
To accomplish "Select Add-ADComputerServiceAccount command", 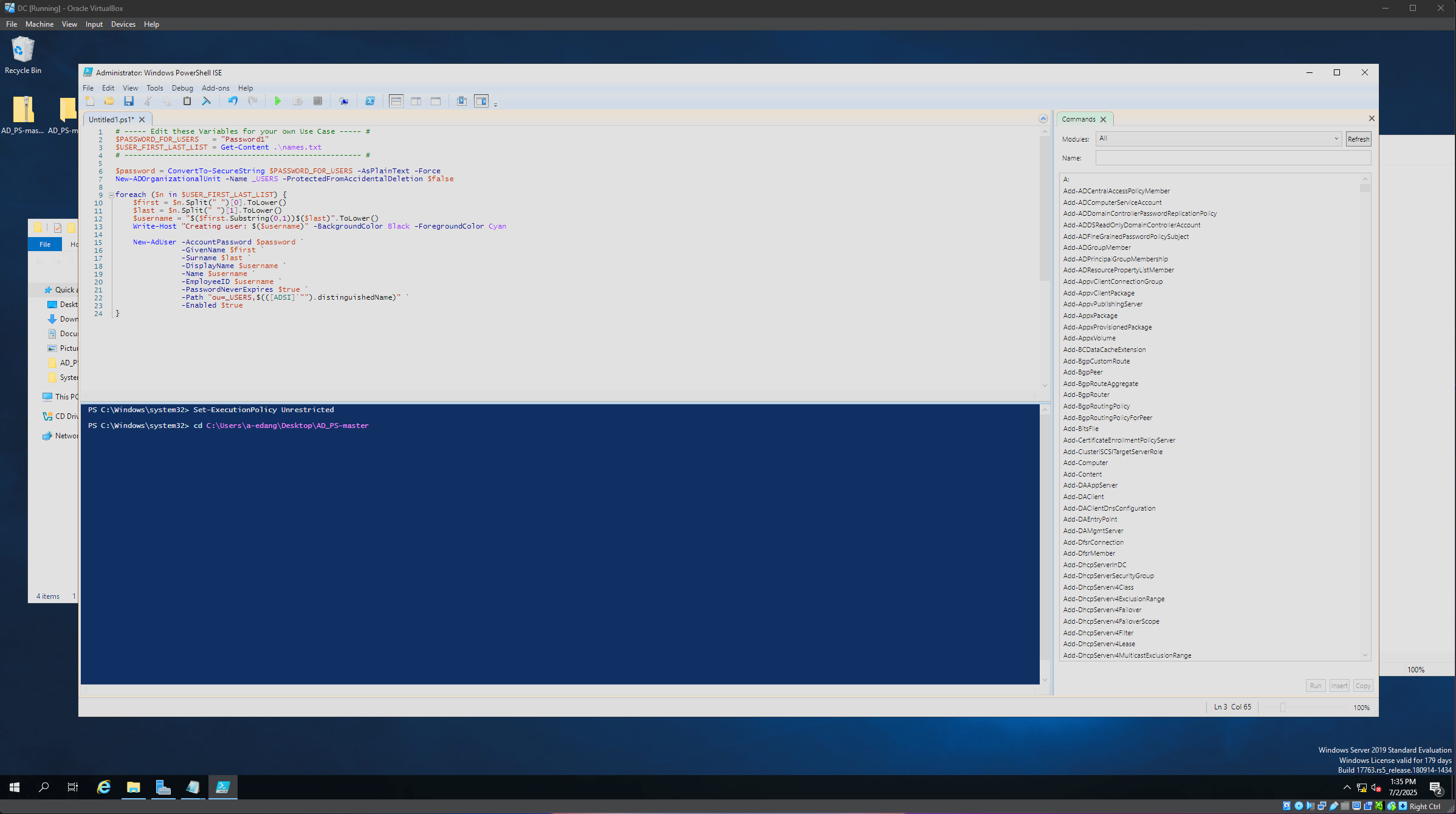I will tap(1112, 202).
